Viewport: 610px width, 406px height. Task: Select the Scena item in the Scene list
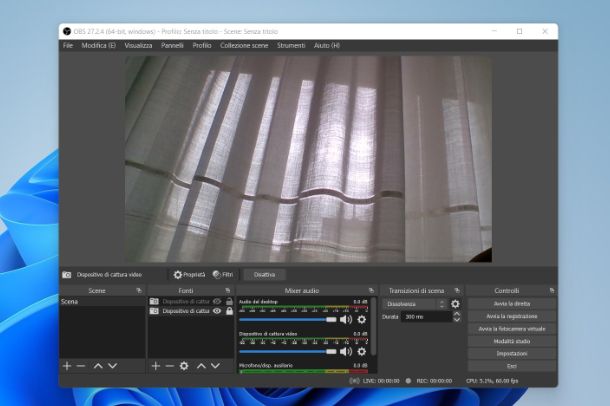pyautogui.click(x=102, y=301)
